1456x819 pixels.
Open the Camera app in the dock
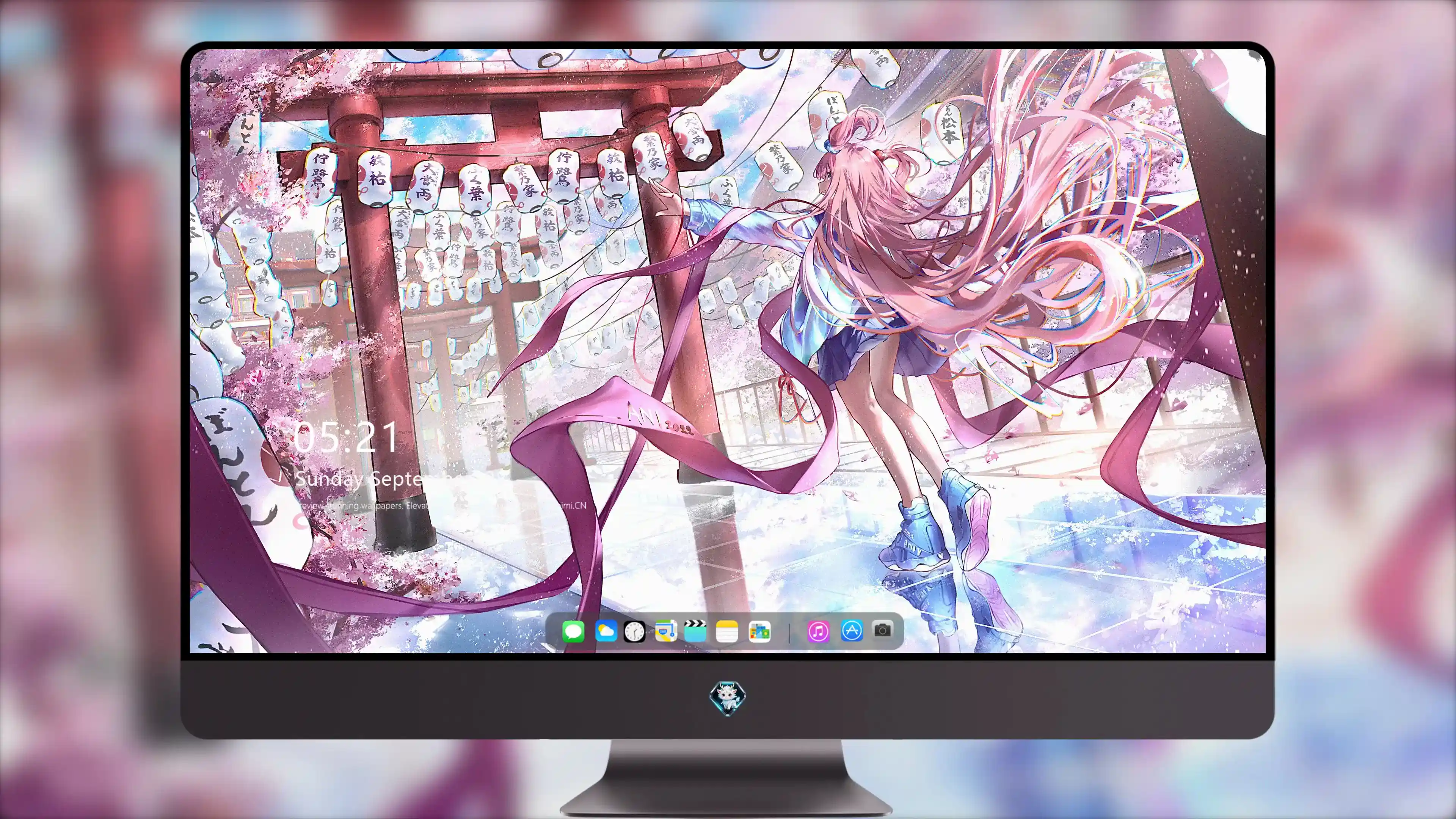click(882, 630)
